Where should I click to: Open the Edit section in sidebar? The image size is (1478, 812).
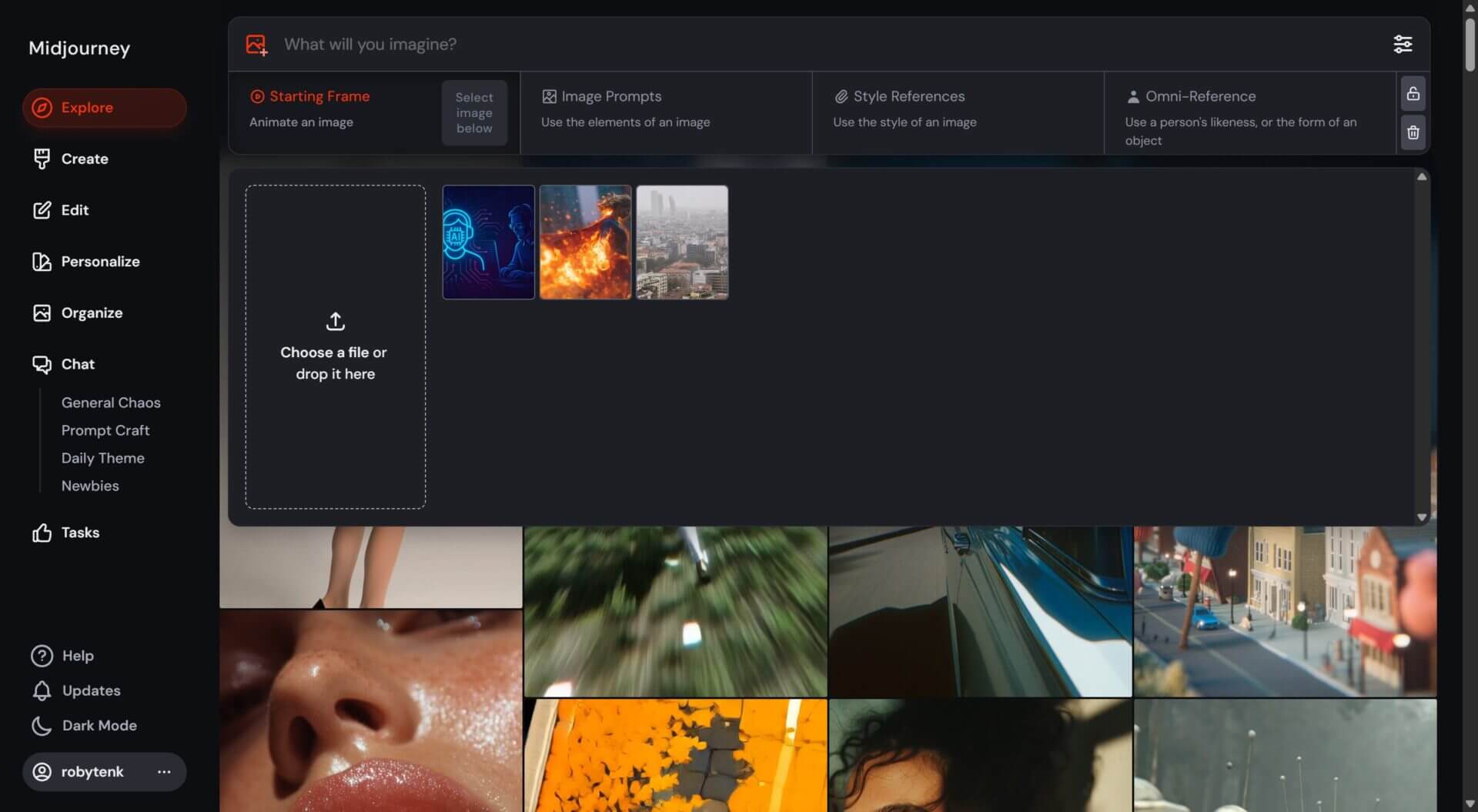[75, 210]
